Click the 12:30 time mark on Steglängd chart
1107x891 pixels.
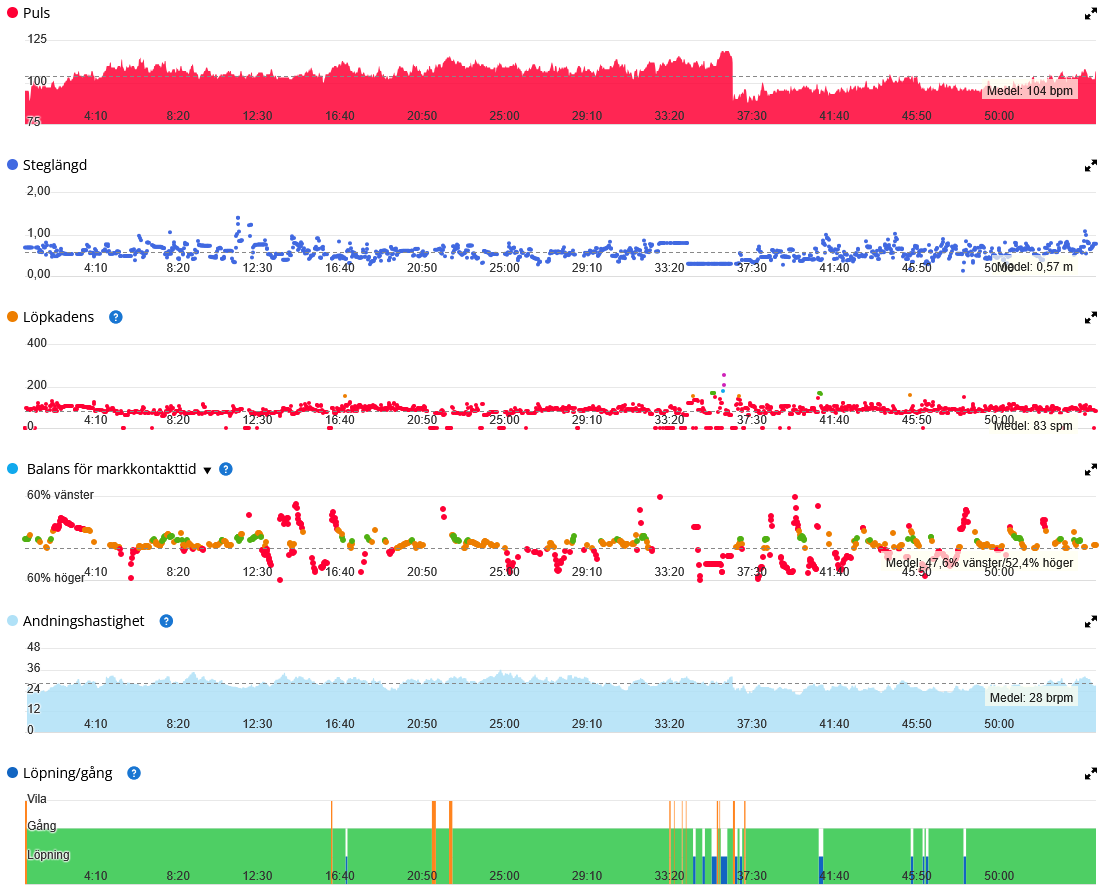[258, 268]
